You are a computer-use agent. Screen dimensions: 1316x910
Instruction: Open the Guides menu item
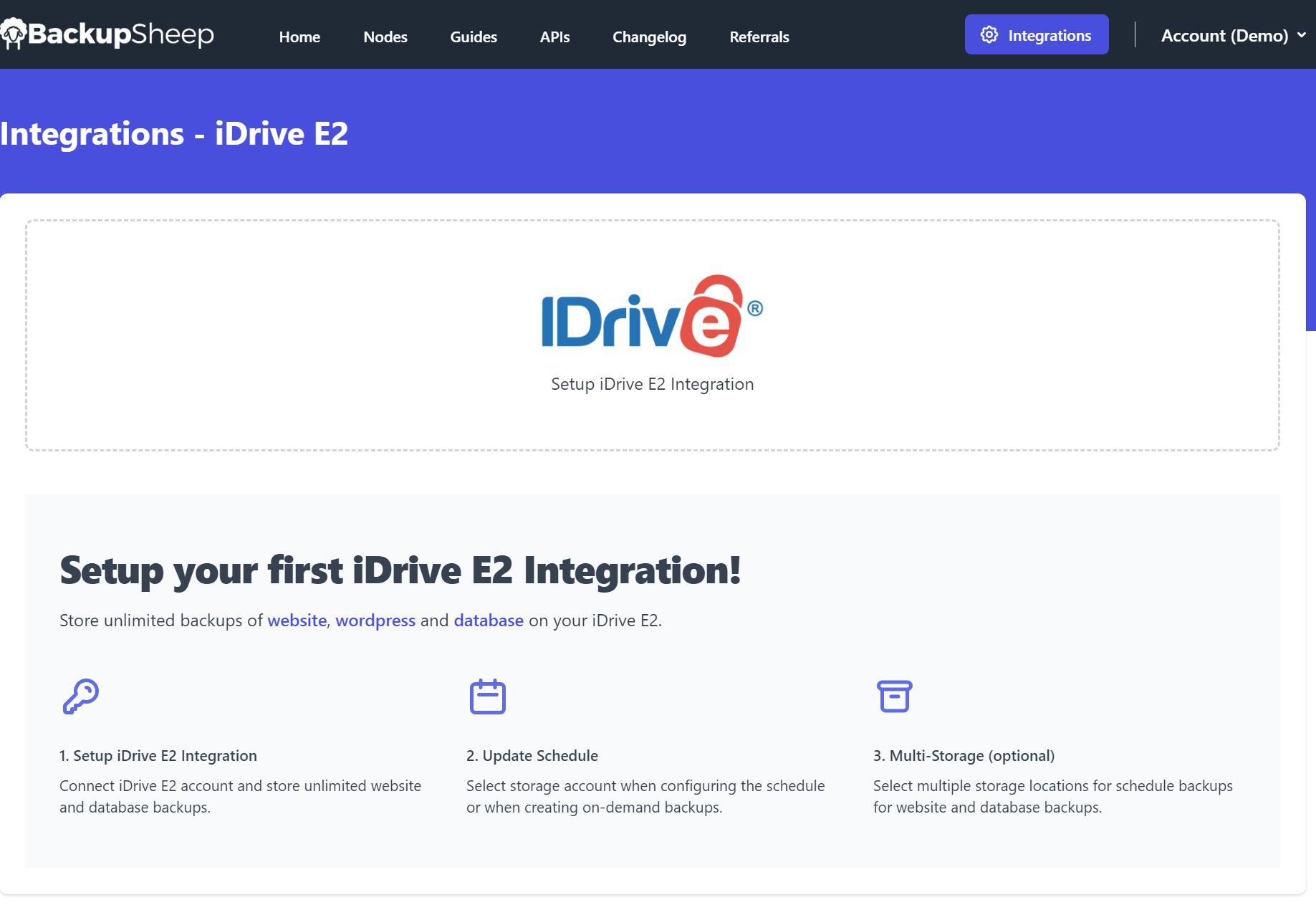[474, 37]
